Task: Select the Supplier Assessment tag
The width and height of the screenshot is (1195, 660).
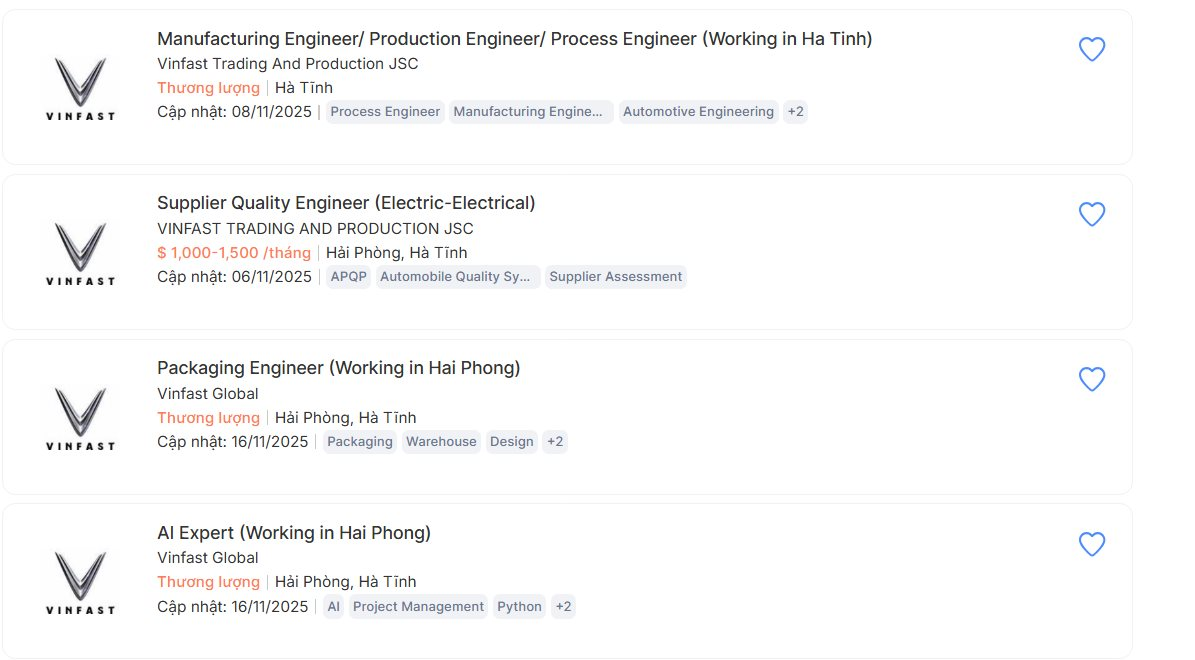Action: (616, 277)
